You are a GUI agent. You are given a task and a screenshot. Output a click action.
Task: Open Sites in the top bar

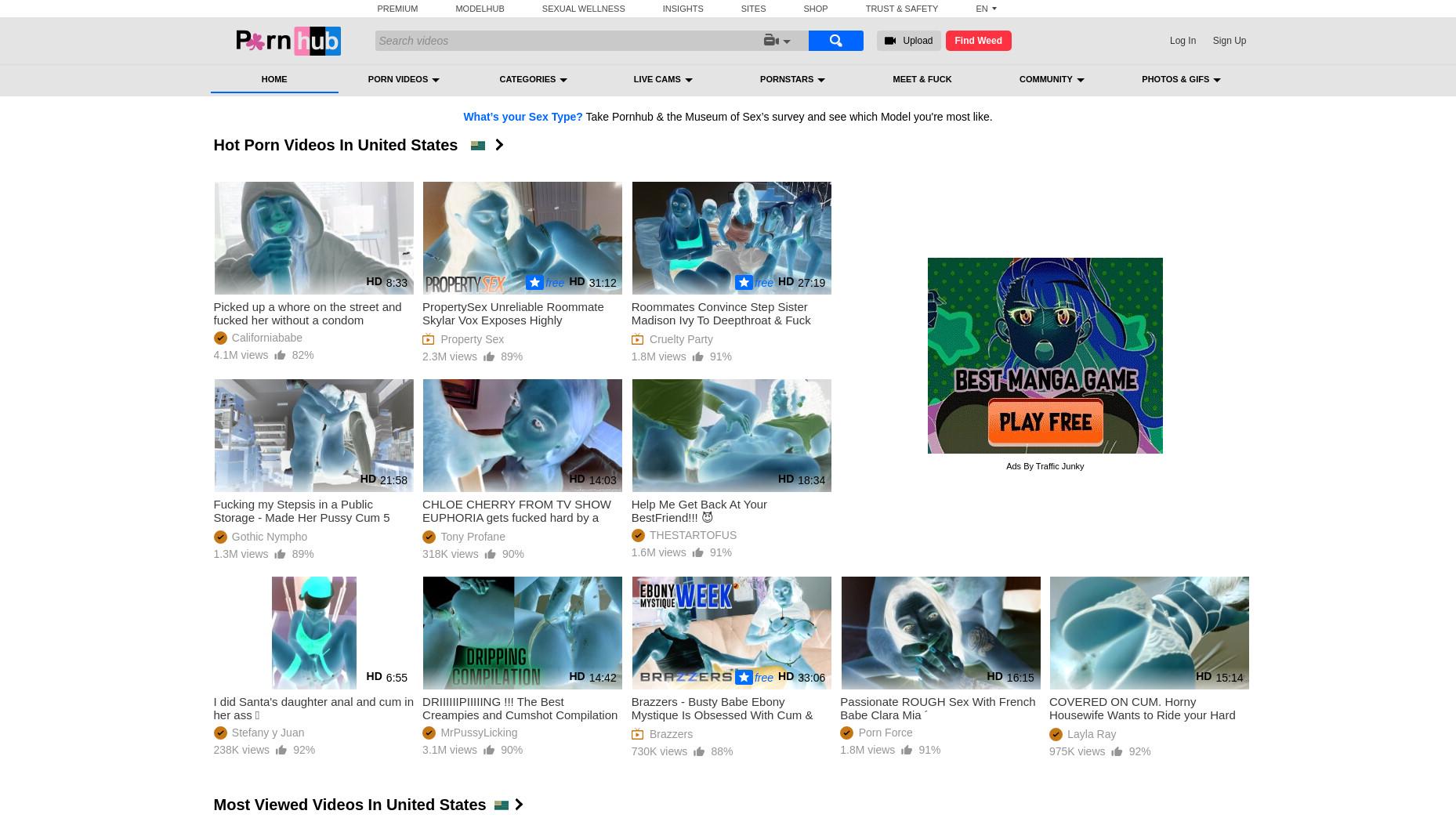tap(753, 9)
